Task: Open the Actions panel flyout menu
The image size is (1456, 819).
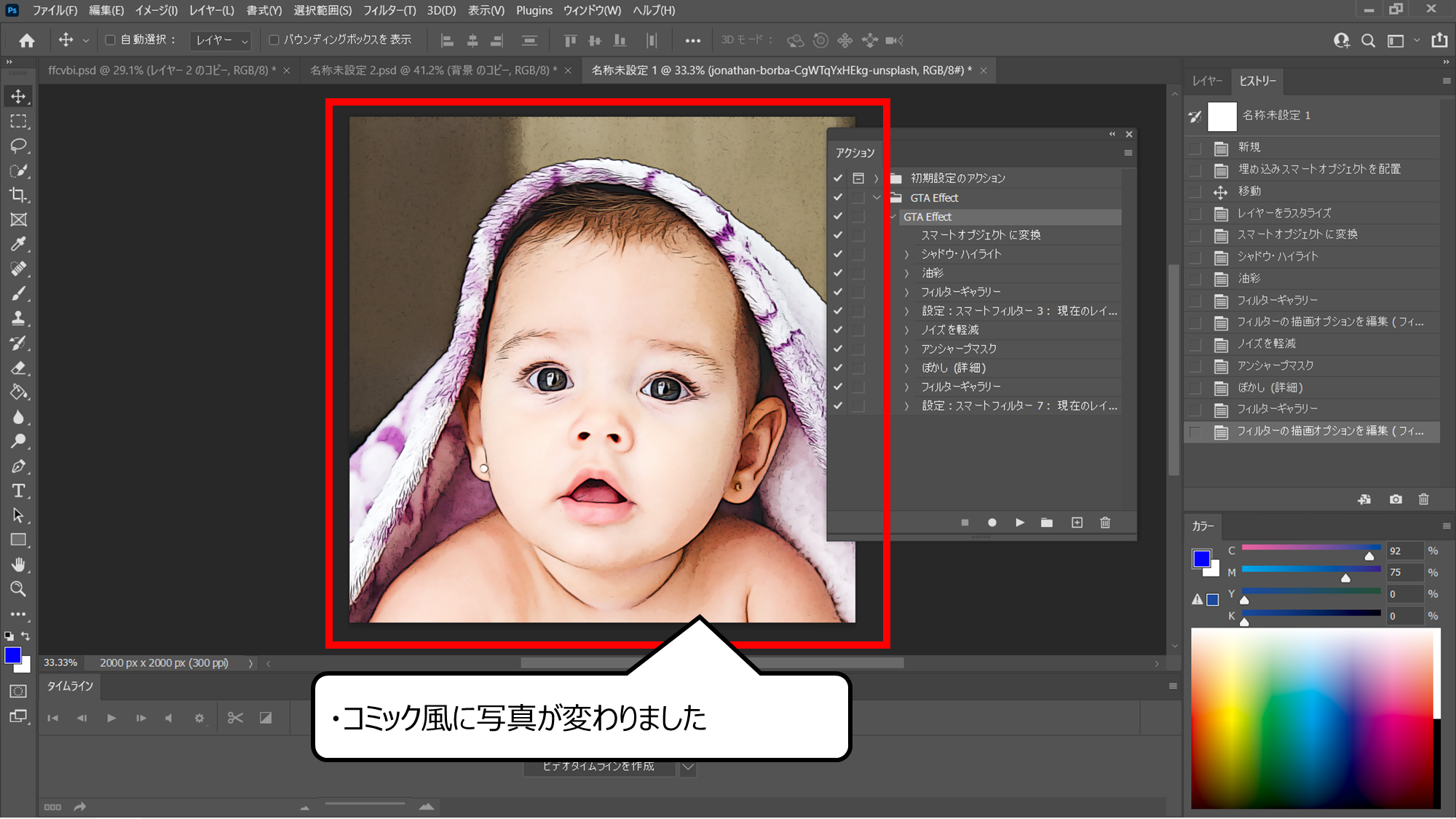Action: pyautogui.click(x=1128, y=153)
